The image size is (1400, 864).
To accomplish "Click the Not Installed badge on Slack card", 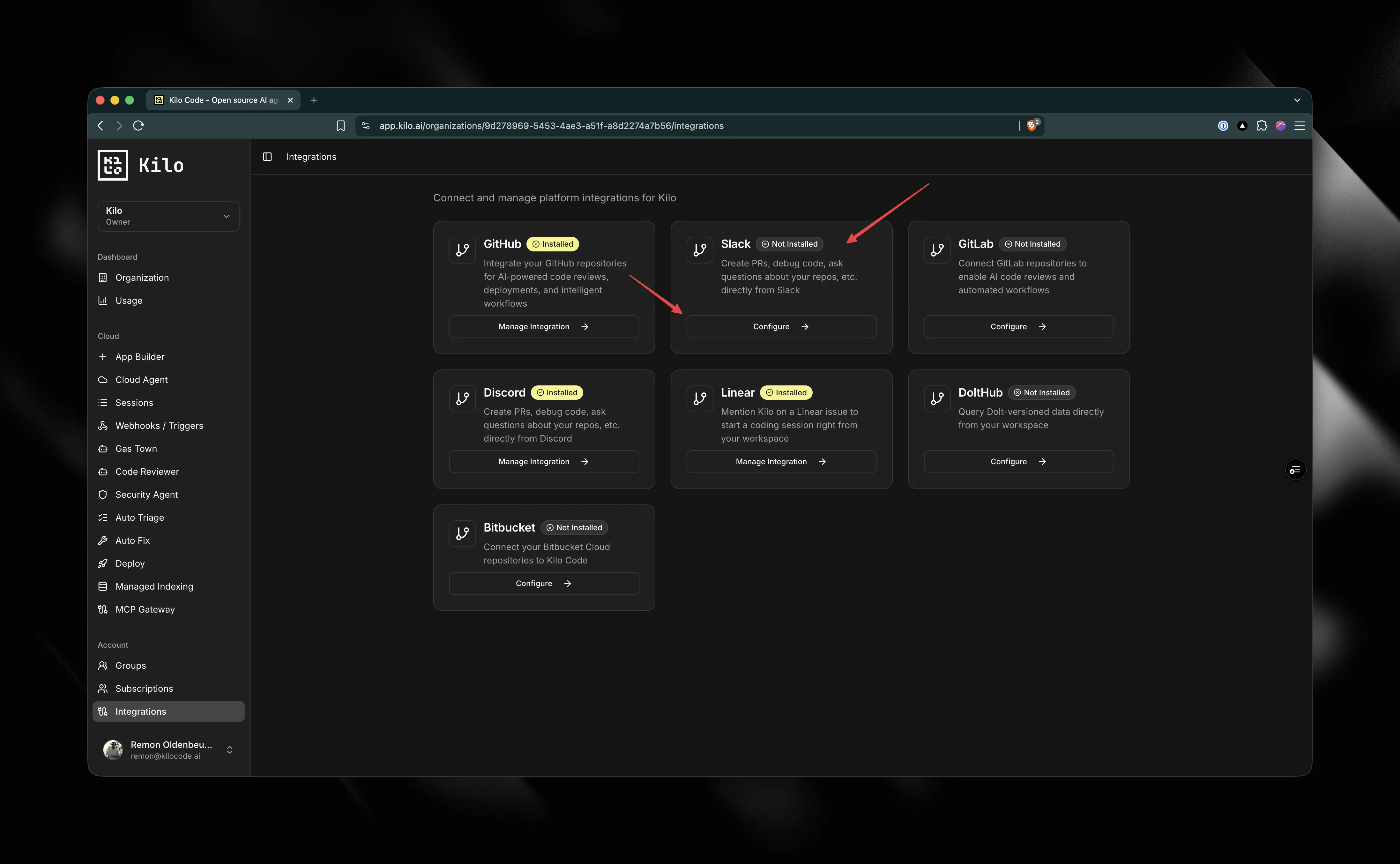I will pyautogui.click(x=790, y=244).
